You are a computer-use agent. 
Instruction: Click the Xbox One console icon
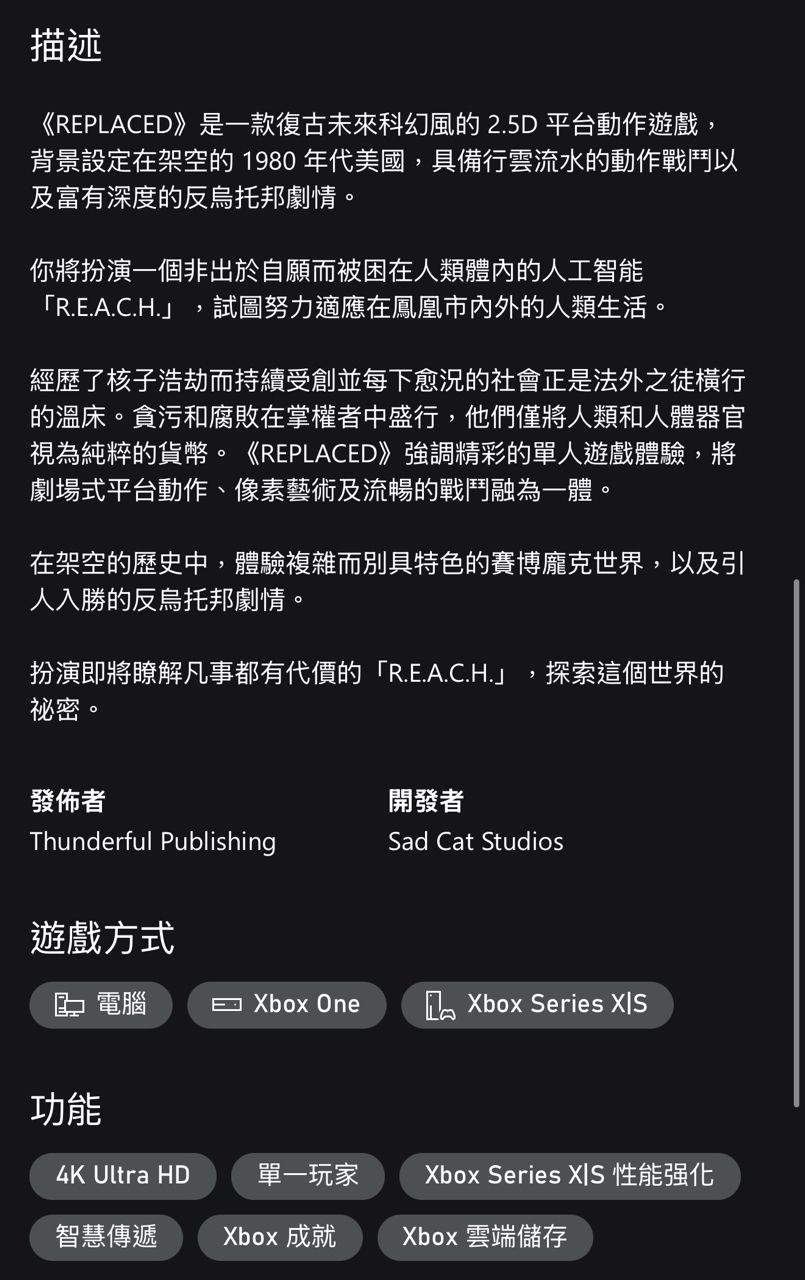[x=227, y=1005]
